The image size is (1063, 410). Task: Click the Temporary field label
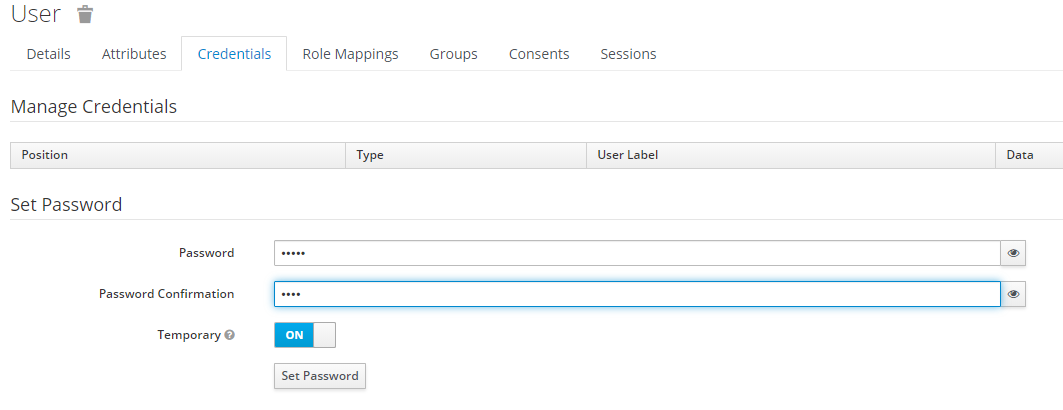188,335
